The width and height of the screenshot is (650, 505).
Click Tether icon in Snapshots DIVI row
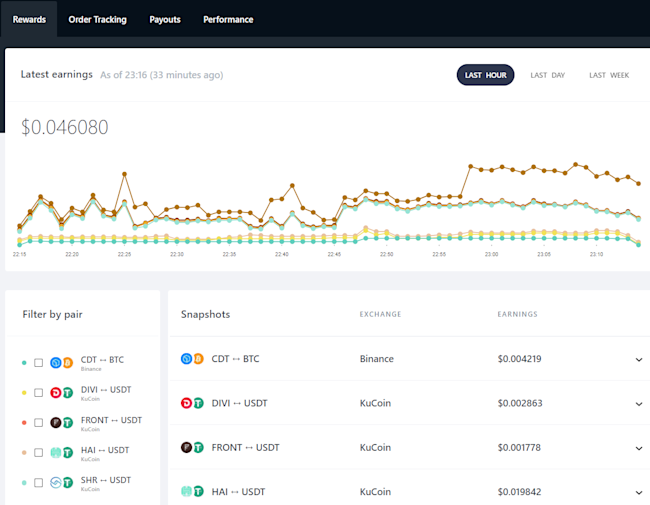199,403
